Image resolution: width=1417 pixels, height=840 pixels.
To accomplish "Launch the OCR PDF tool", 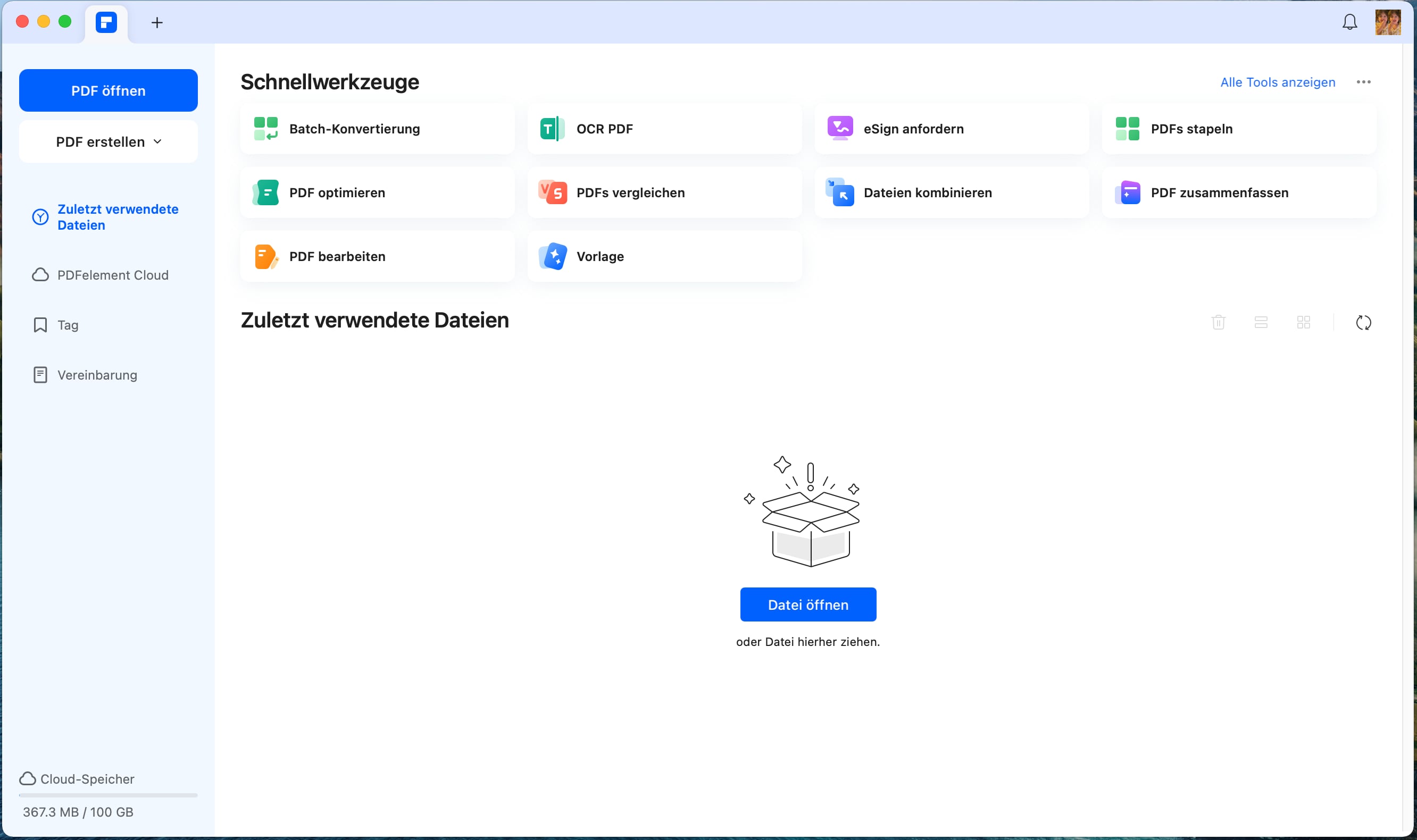I will pyautogui.click(x=664, y=129).
